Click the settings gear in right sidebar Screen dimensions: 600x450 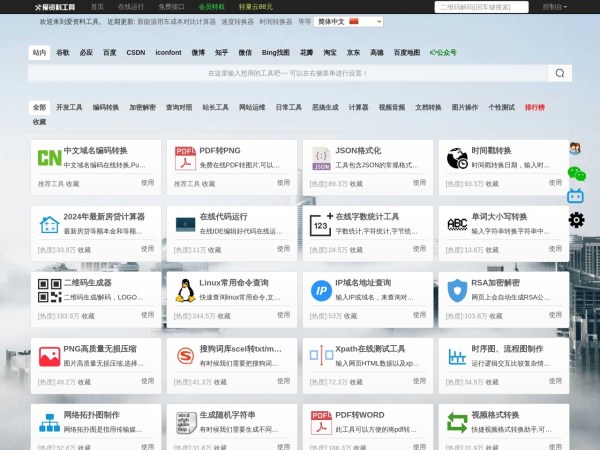pos(576,220)
